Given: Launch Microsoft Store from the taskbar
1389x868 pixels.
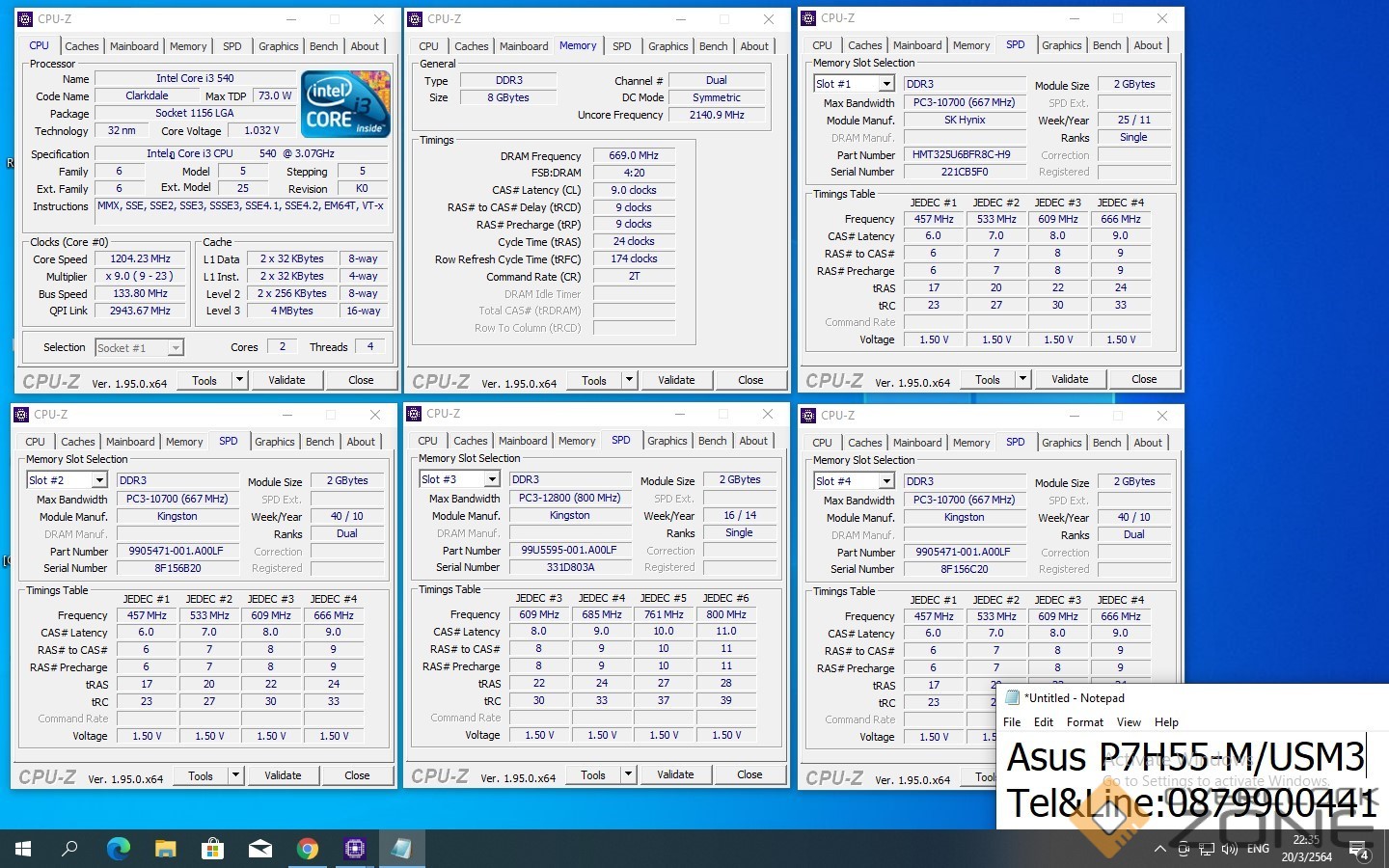Looking at the screenshot, I should tap(212, 849).
